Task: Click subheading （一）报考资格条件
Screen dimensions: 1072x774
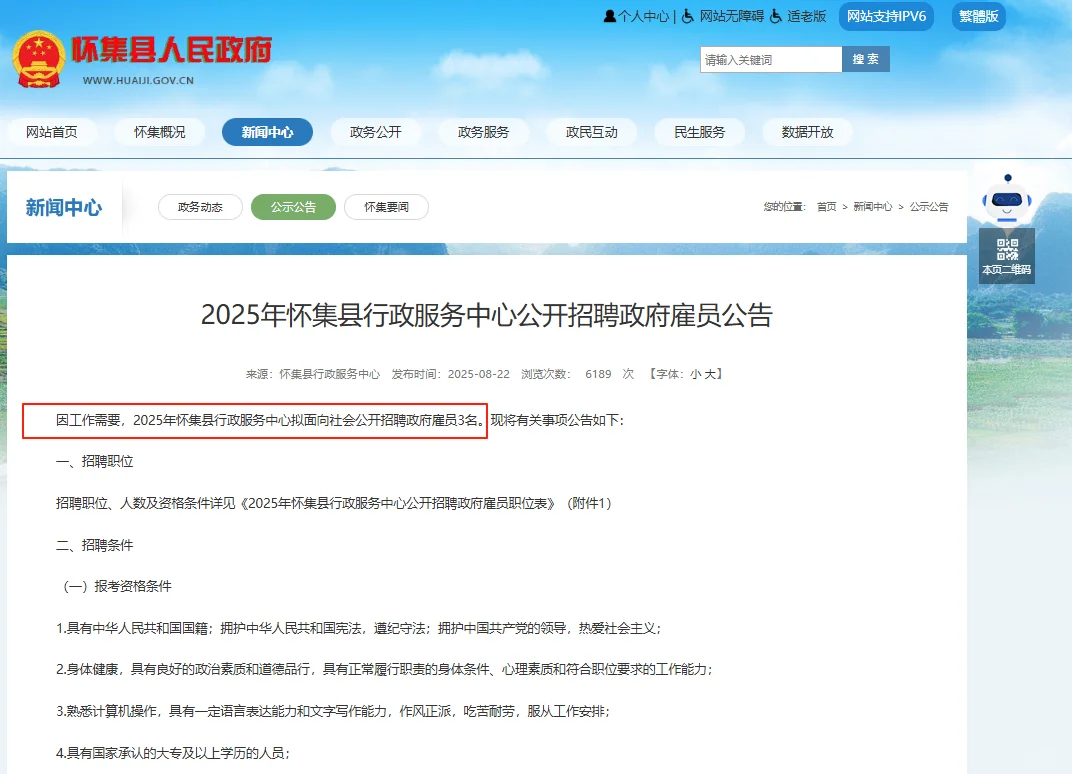Action: point(117,586)
